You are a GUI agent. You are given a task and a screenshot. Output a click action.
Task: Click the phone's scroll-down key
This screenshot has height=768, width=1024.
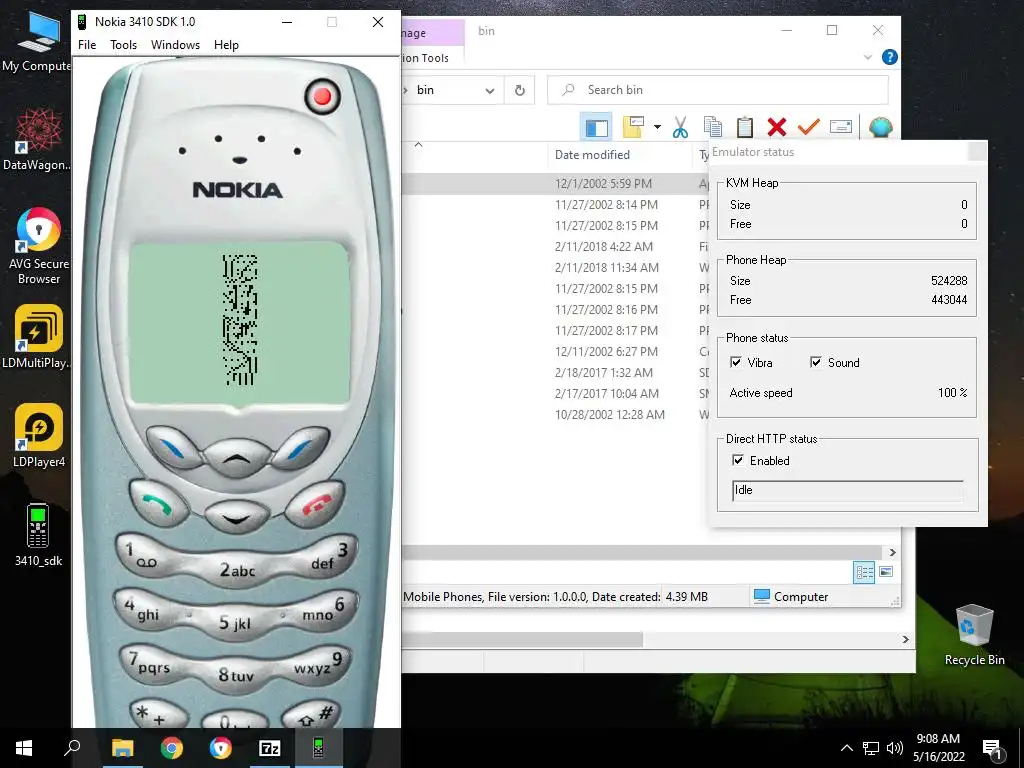point(236,517)
